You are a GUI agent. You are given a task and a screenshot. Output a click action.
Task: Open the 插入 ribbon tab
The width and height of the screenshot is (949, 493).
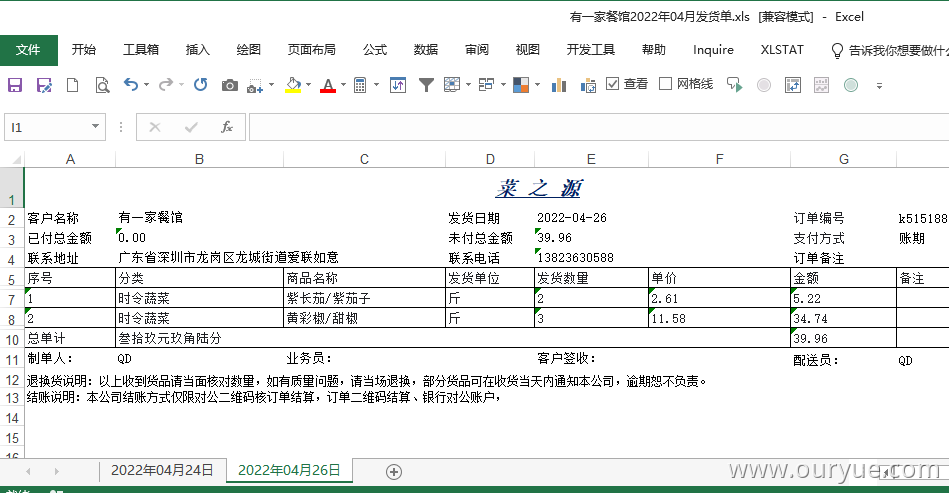coord(197,50)
